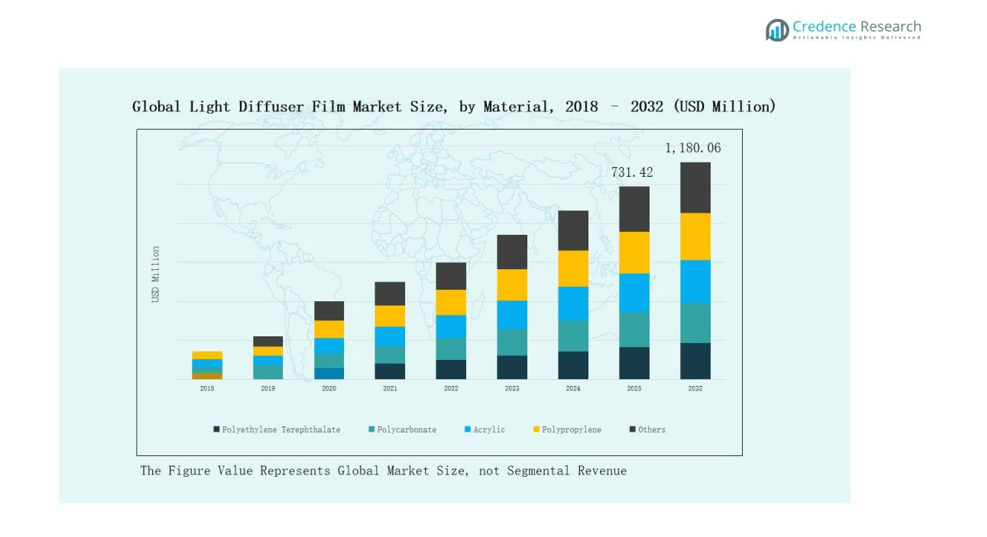
Task: Click the 1,180.06 data label
Action: 692,148
